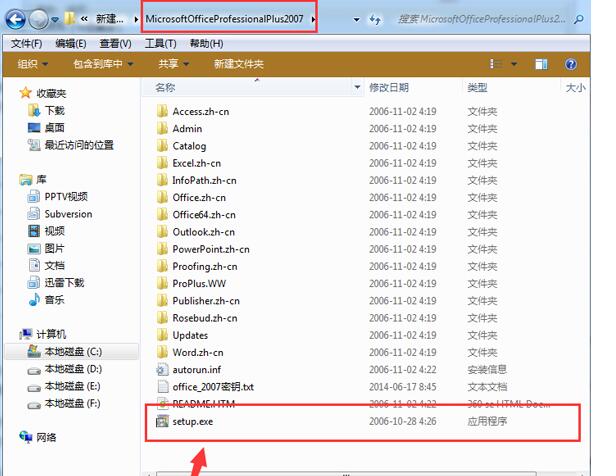
Task: Select the 文档 library
Action: (x=54, y=265)
